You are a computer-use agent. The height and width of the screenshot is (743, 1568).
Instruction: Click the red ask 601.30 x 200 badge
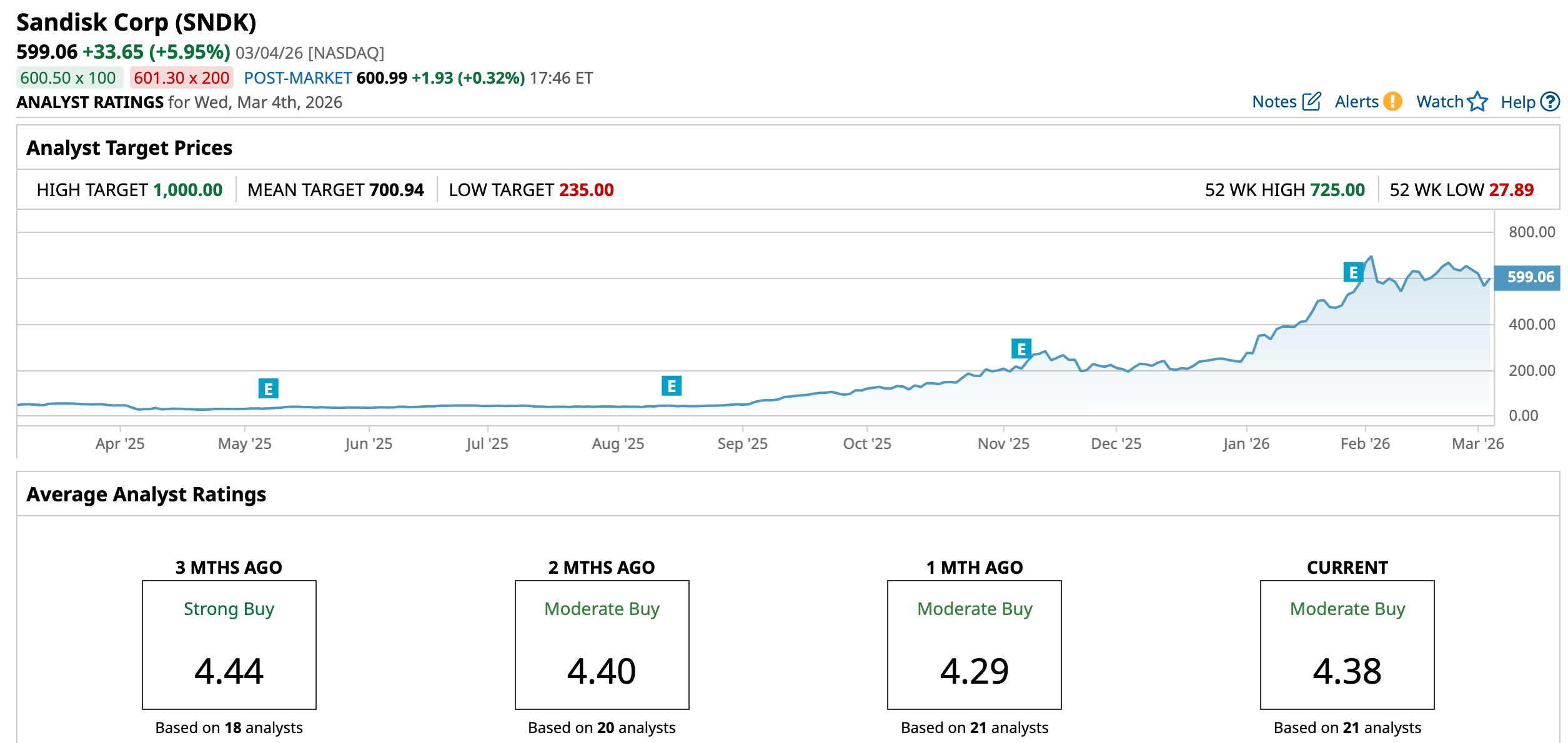coord(181,78)
